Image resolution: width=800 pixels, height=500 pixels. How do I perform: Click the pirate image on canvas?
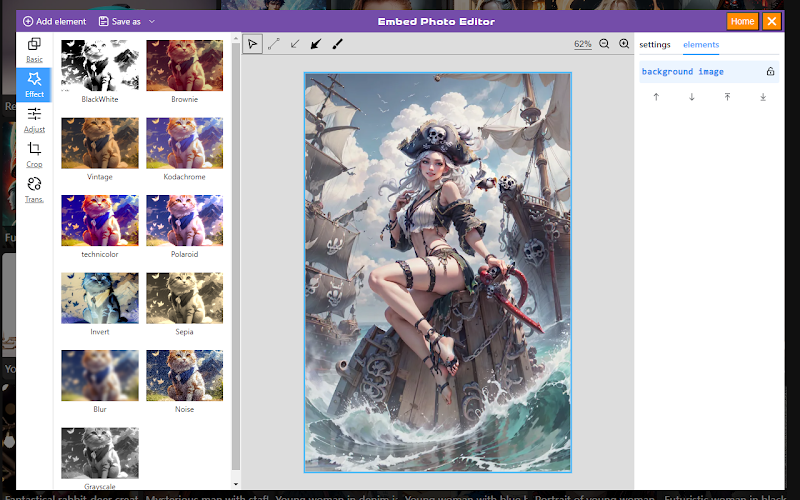[x=438, y=272]
